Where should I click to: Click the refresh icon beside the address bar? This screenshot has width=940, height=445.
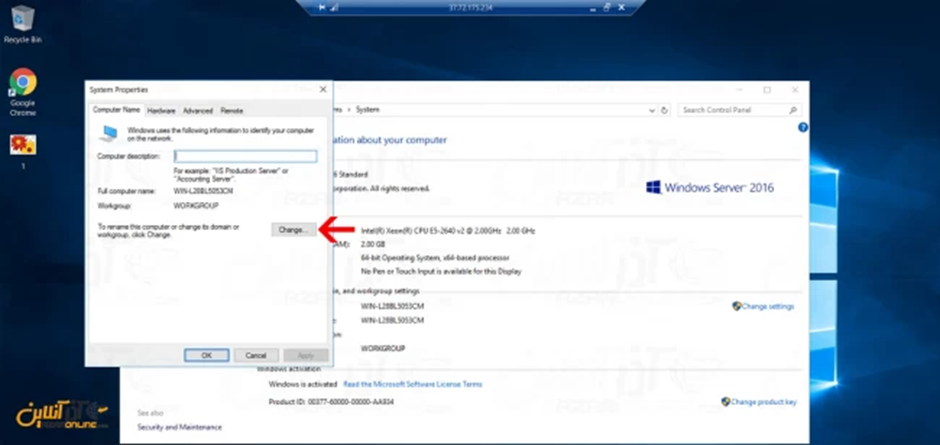click(x=664, y=110)
